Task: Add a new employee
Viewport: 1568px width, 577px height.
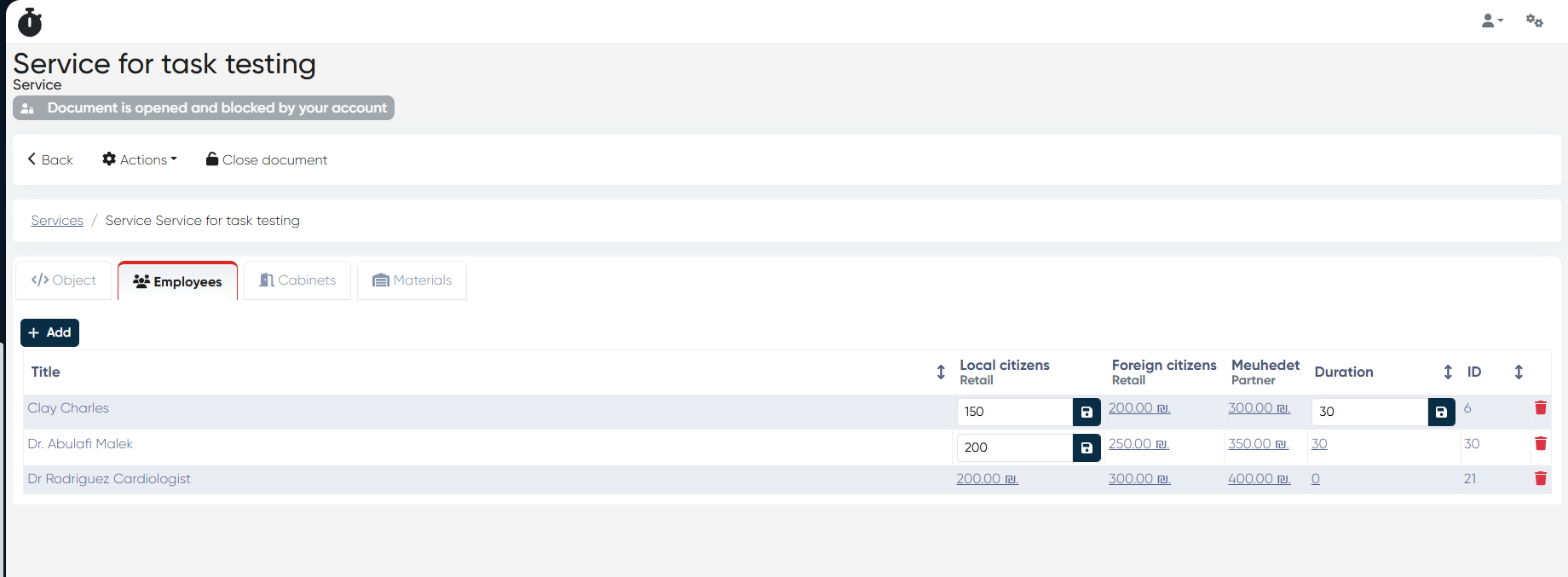Action: coord(49,332)
